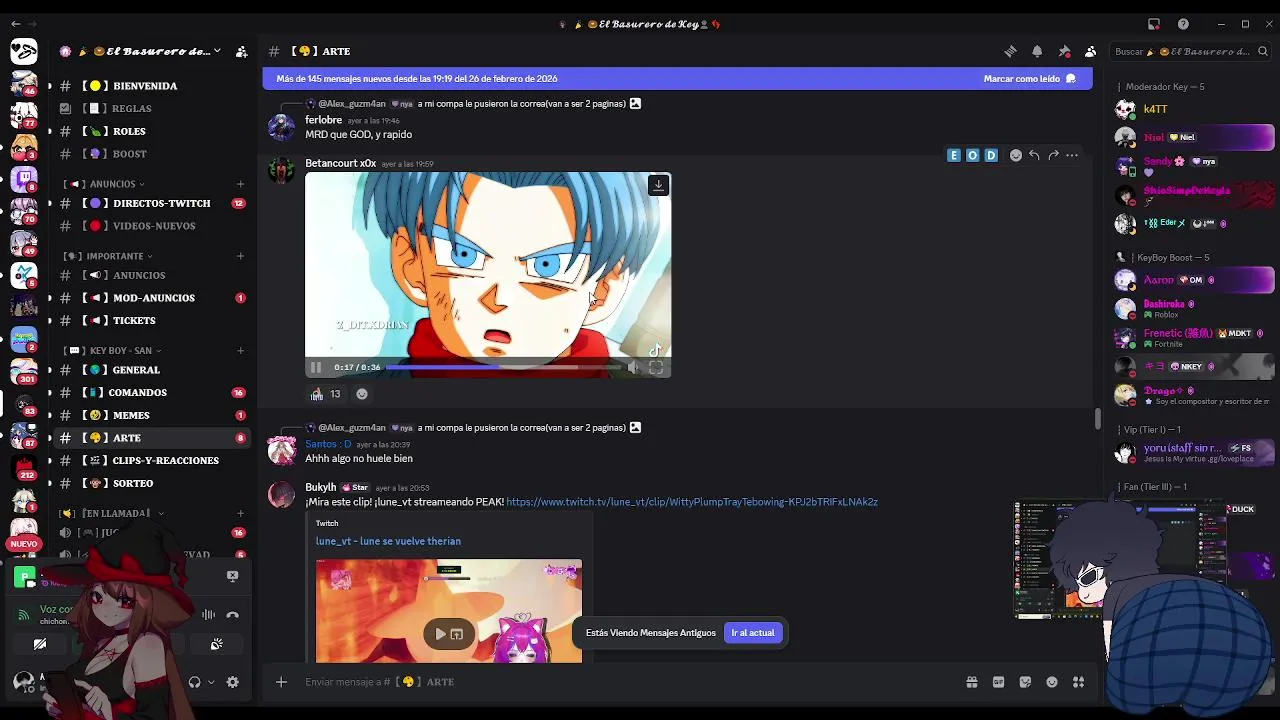Add channel to IMPORTANTE category
This screenshot has height=720, width=1280.
click(240, 256)
